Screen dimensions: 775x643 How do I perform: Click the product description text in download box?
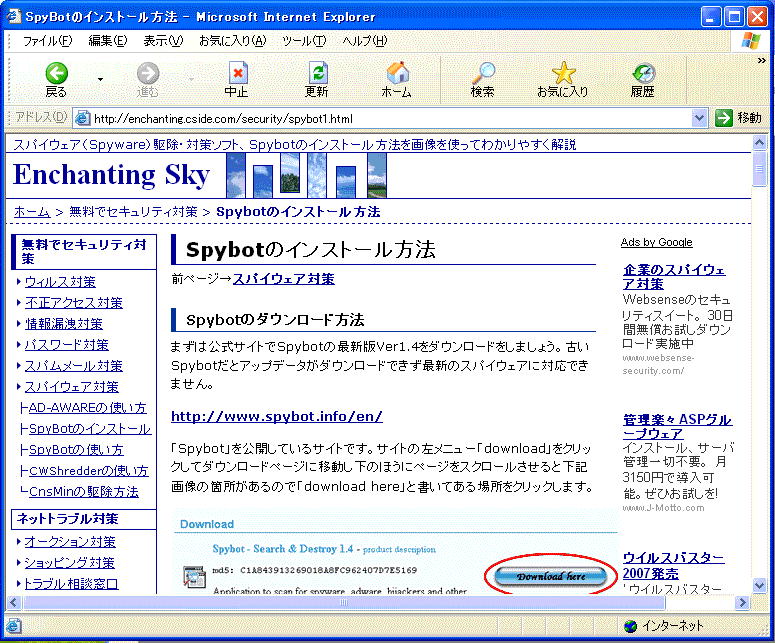pyautogui.click(x=399, y=550)
